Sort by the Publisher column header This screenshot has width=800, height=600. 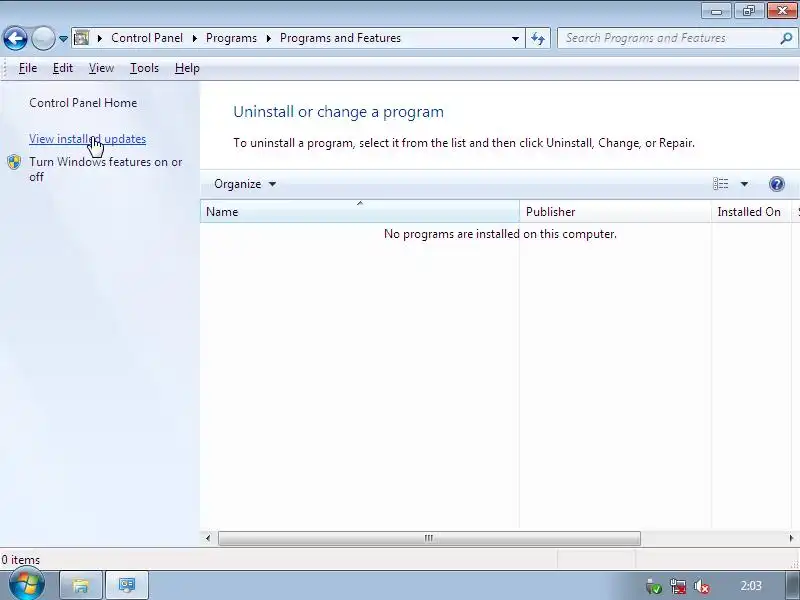pos(615,212)
